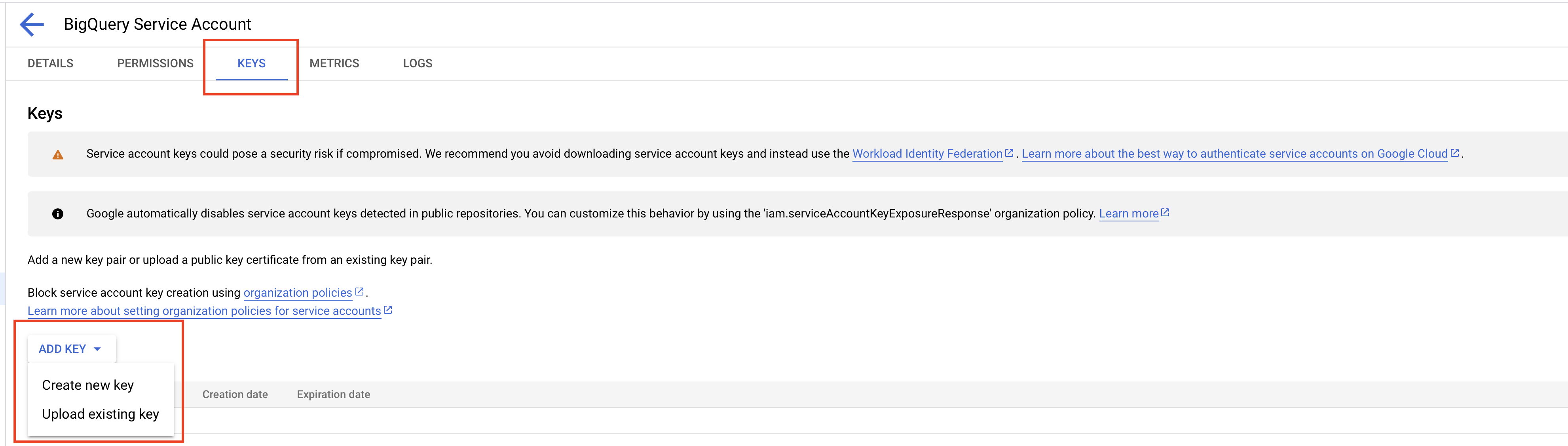Viewport: 1568px width, 446px height.
Task: Choose Upload existing key
Action: pos(101,414)
